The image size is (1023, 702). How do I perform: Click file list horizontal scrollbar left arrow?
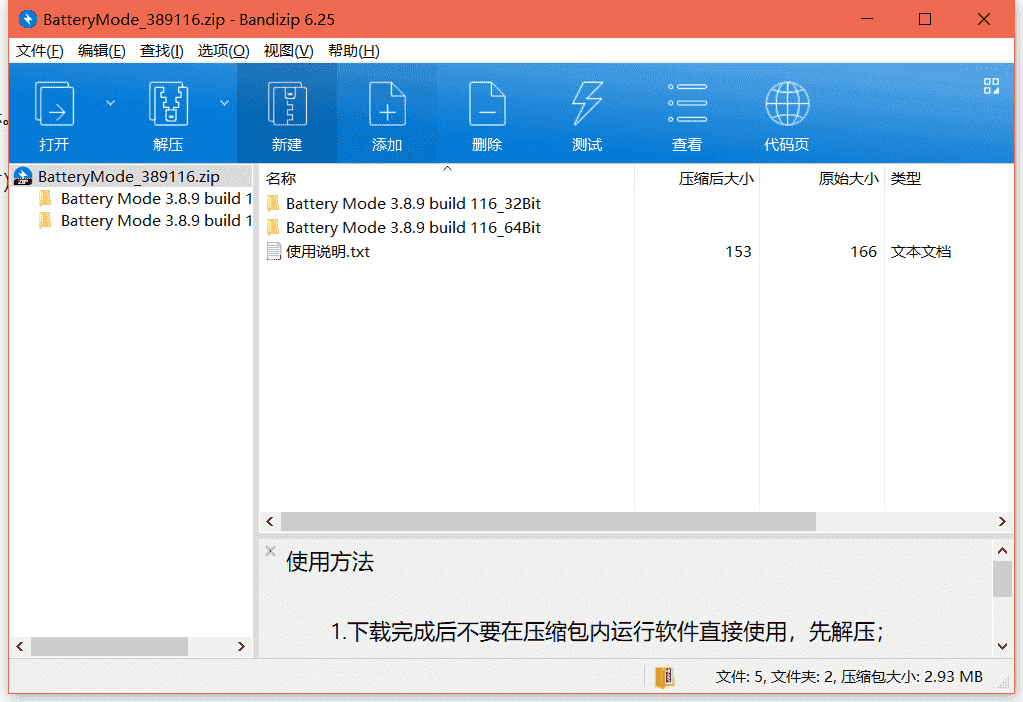click(x=270, y=521)
